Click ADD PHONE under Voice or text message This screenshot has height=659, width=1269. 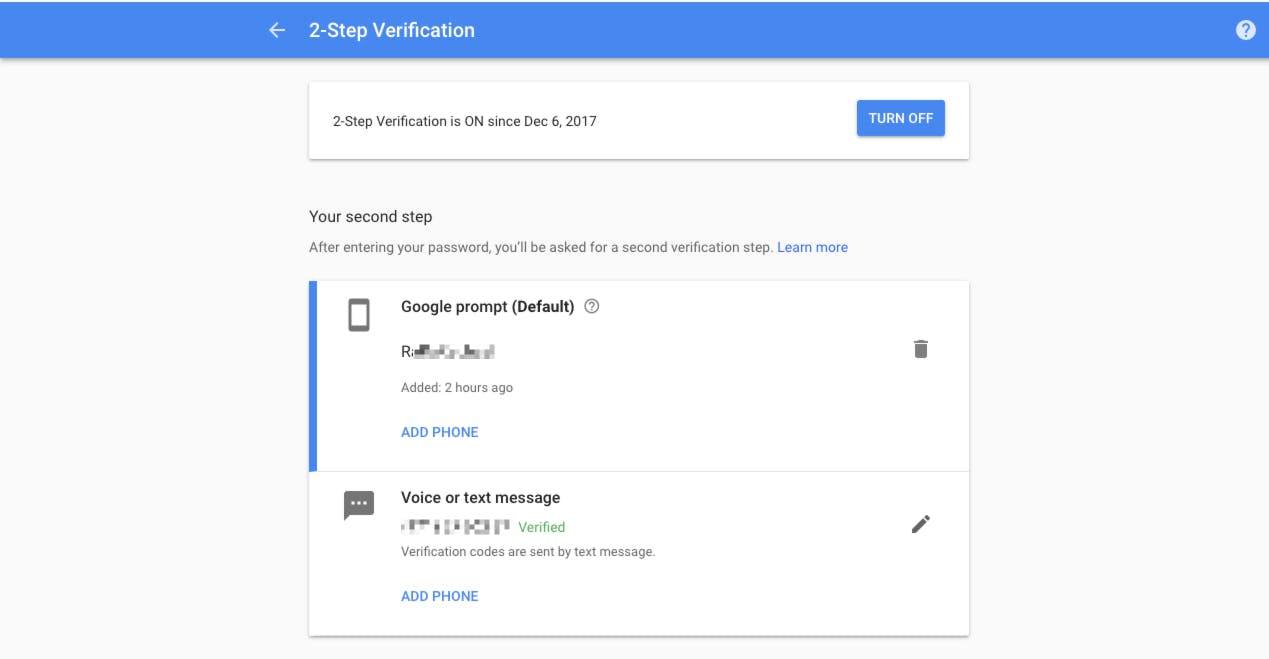(x=439, y=595)
